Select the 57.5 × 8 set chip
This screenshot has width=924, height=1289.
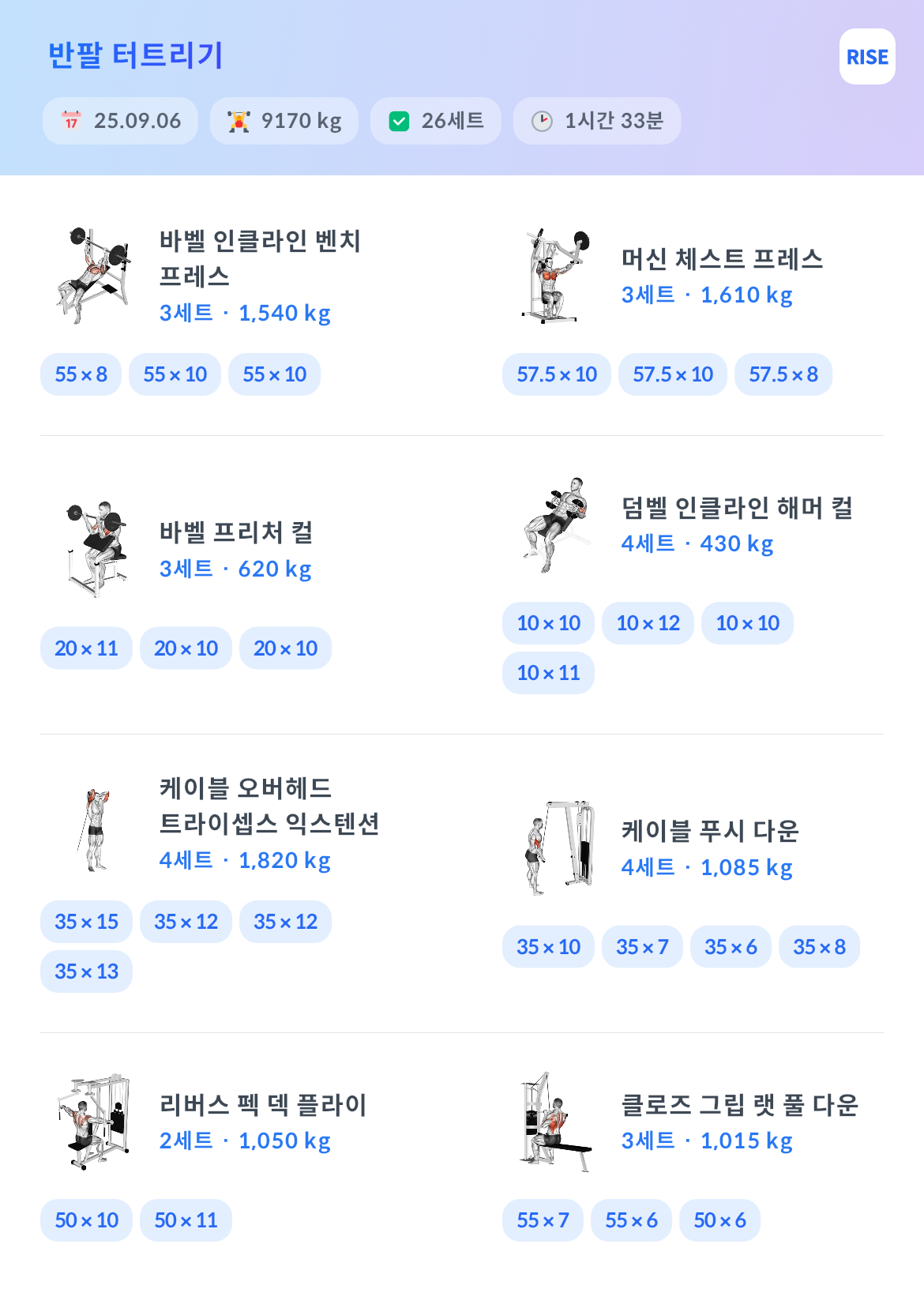(783, 374)
